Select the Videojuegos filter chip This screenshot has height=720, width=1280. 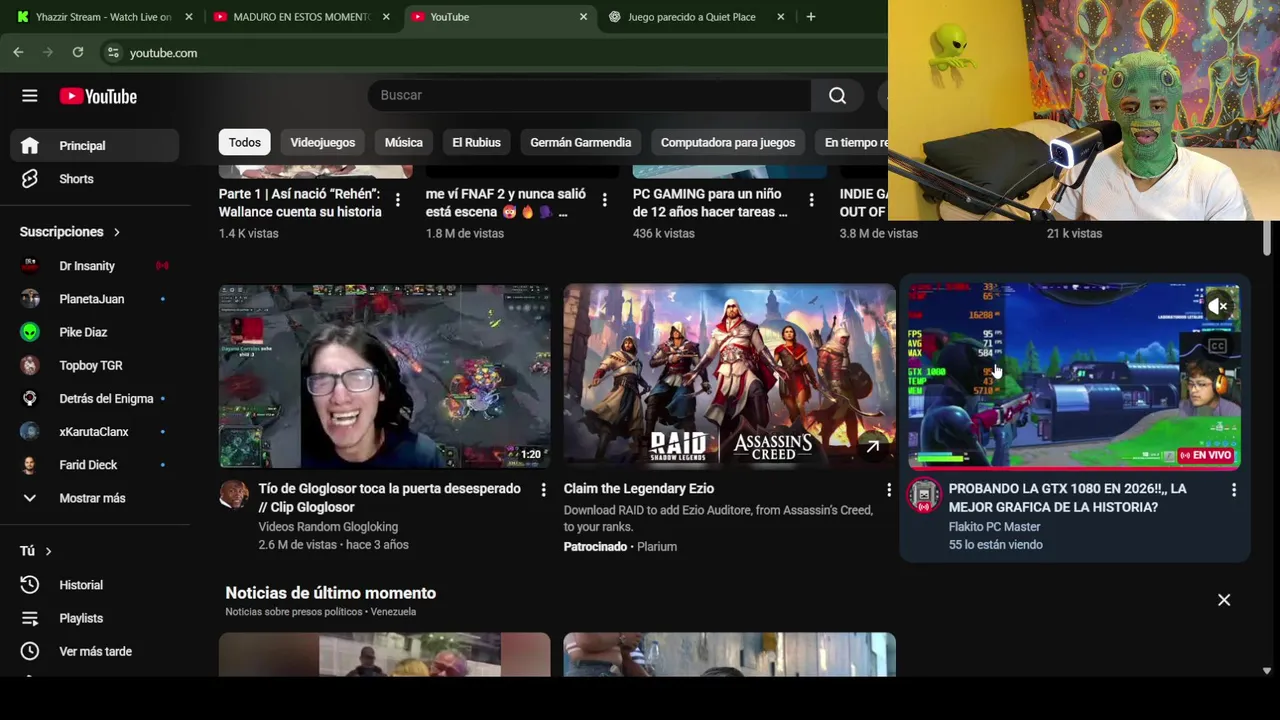point(322,142)
